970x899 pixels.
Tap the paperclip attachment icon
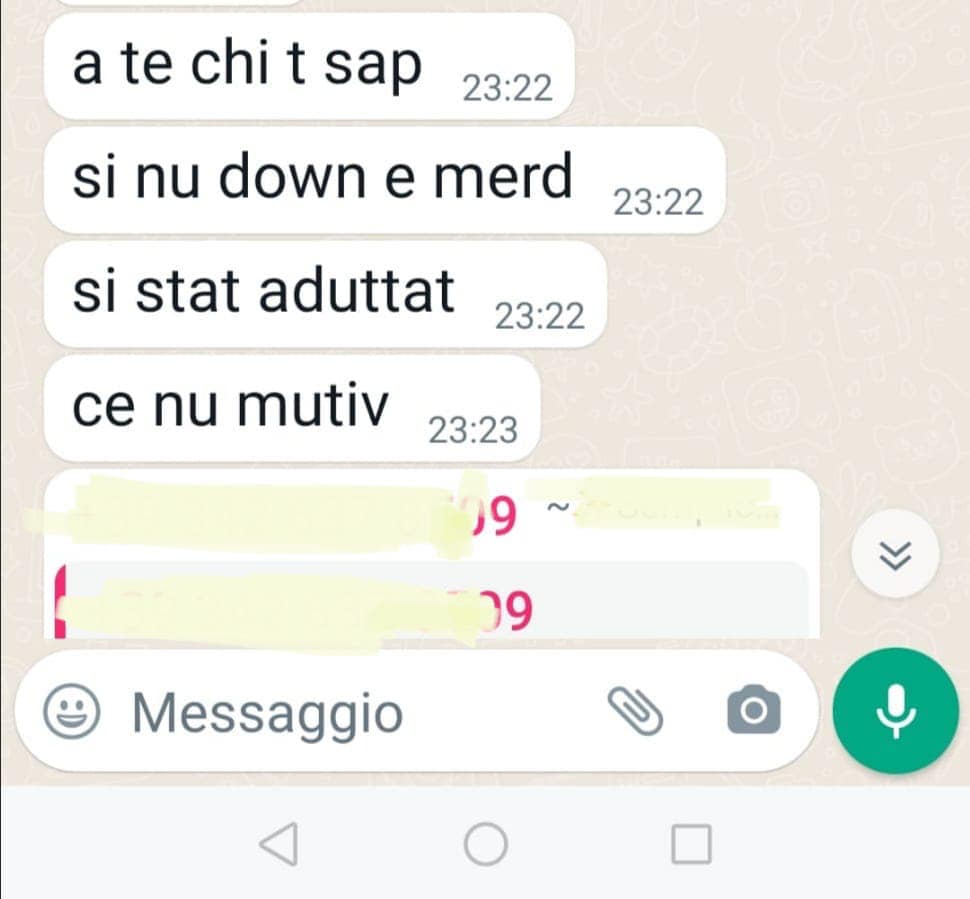tap(635, 711)
